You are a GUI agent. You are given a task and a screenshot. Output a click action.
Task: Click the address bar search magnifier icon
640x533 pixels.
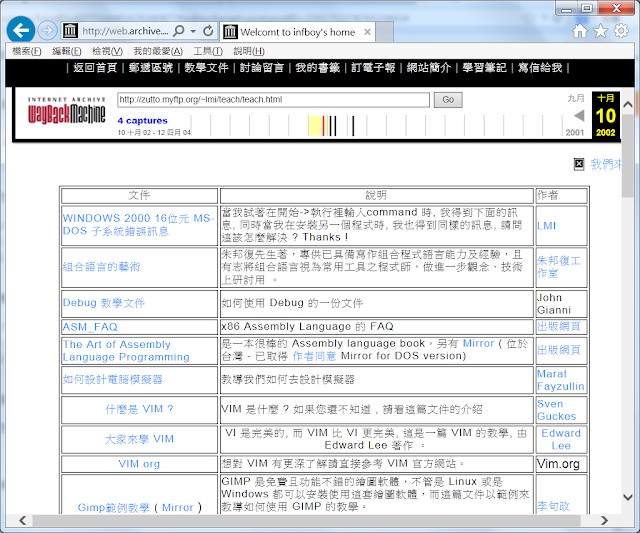(x=179, y=31)
